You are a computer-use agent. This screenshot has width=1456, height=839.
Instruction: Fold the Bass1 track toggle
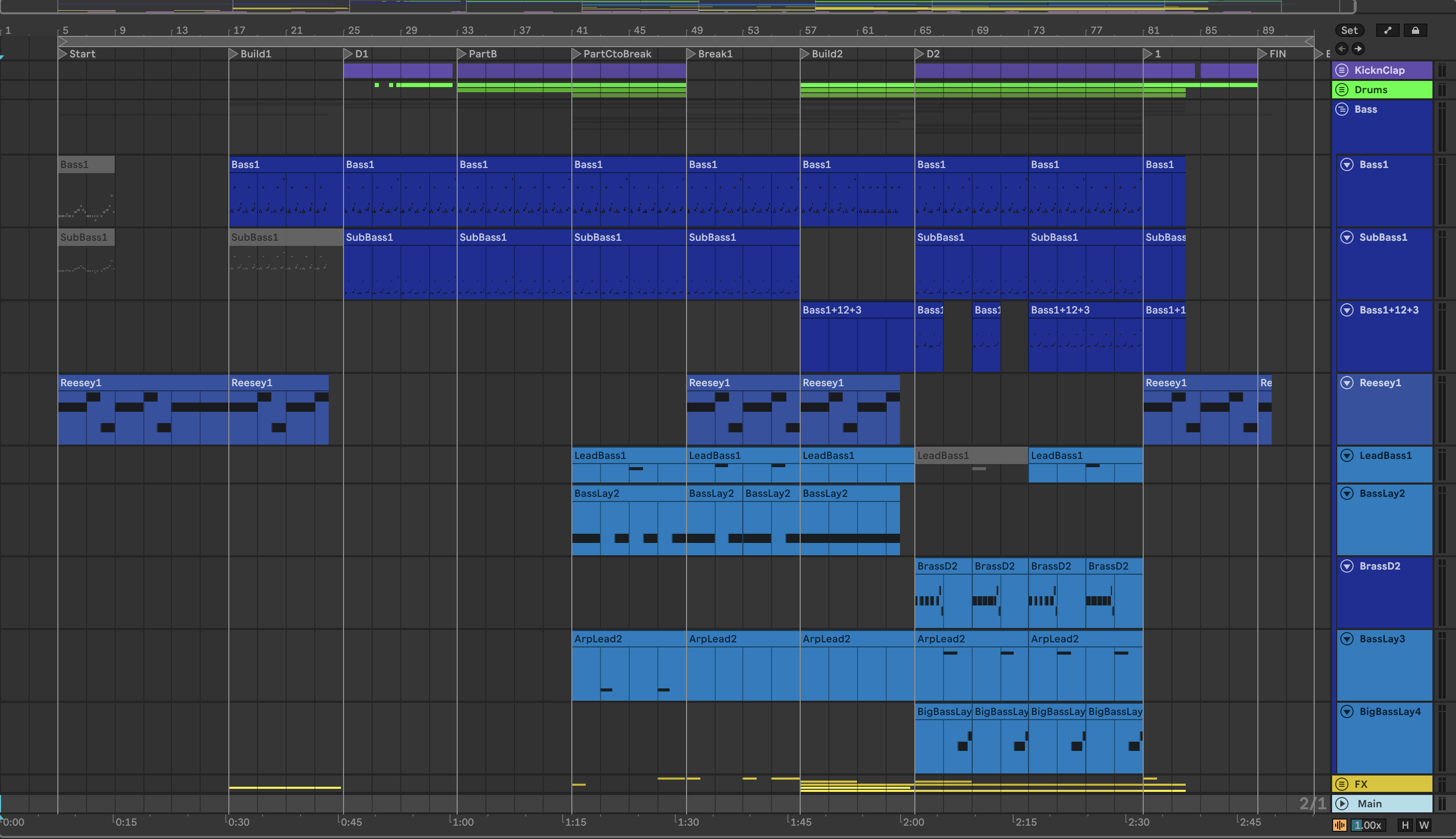[1346, 165]
